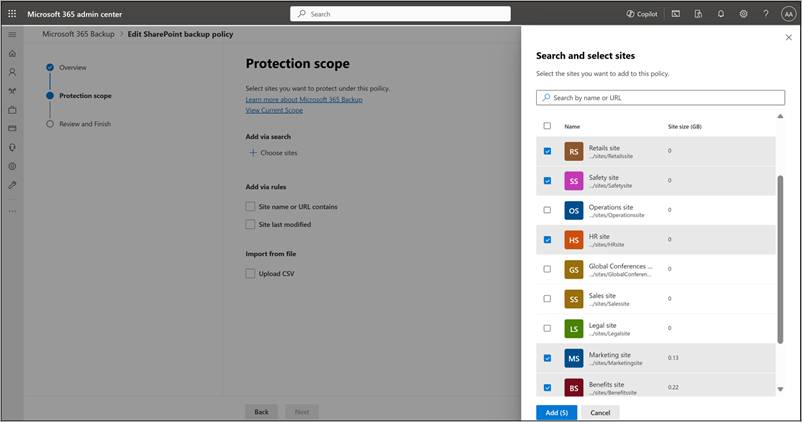The image size is (802, 422).
Task: Open the app launcher waffle icon
Action: click(x=12, y=14)
